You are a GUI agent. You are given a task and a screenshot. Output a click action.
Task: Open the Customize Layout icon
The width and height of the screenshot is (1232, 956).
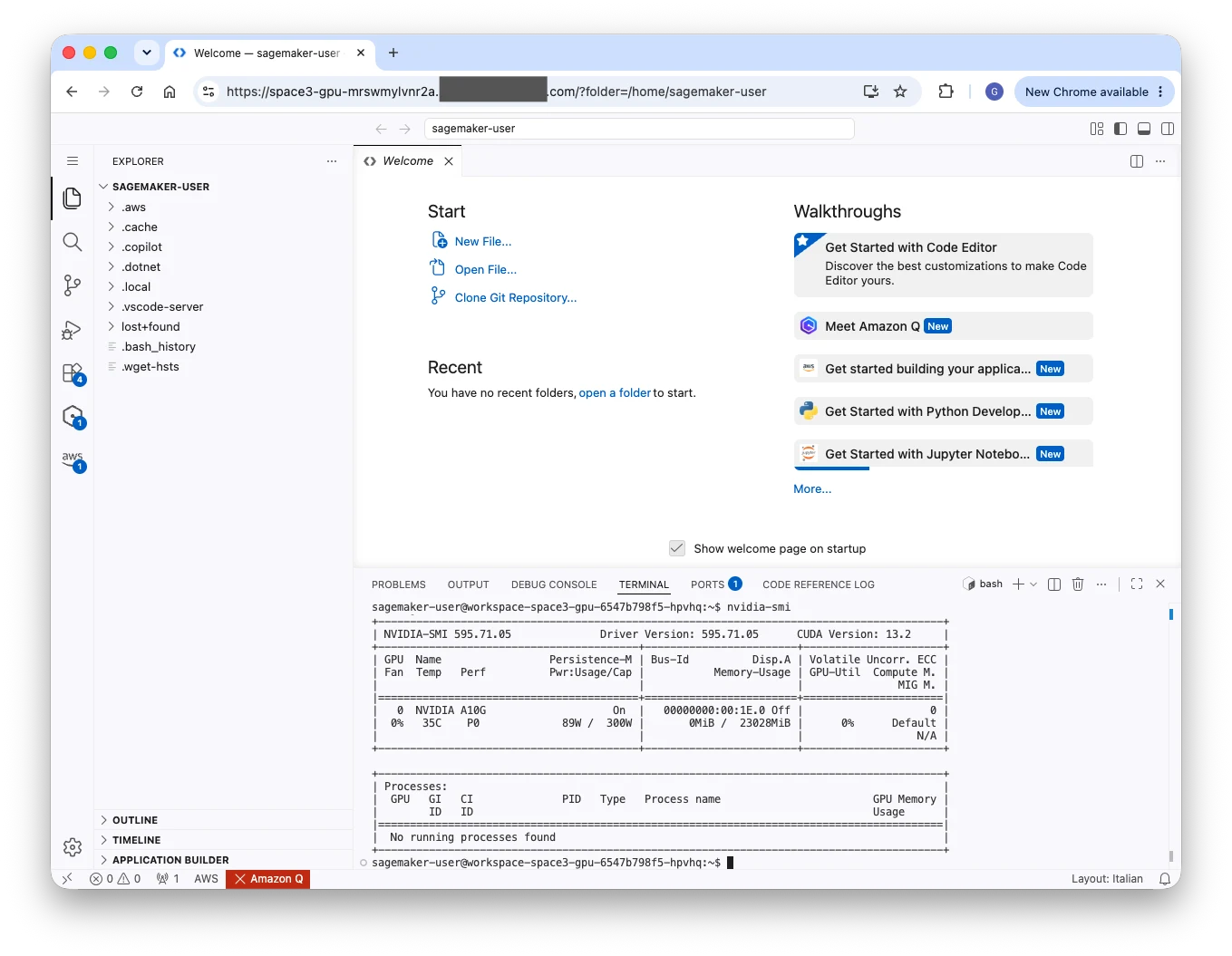(x=1097, y=129)
